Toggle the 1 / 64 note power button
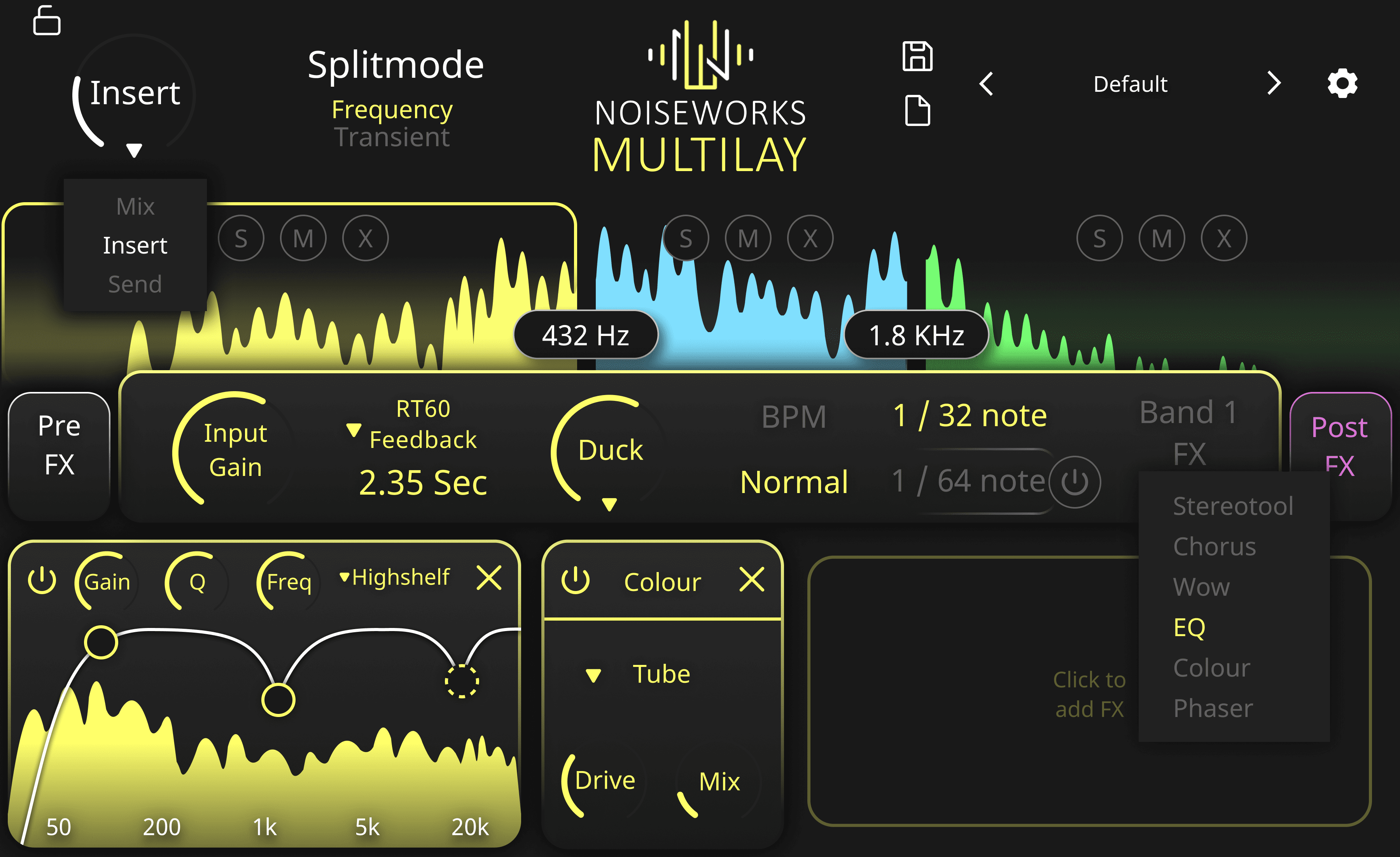The image size is (1400, 857). click(1074, 482)
